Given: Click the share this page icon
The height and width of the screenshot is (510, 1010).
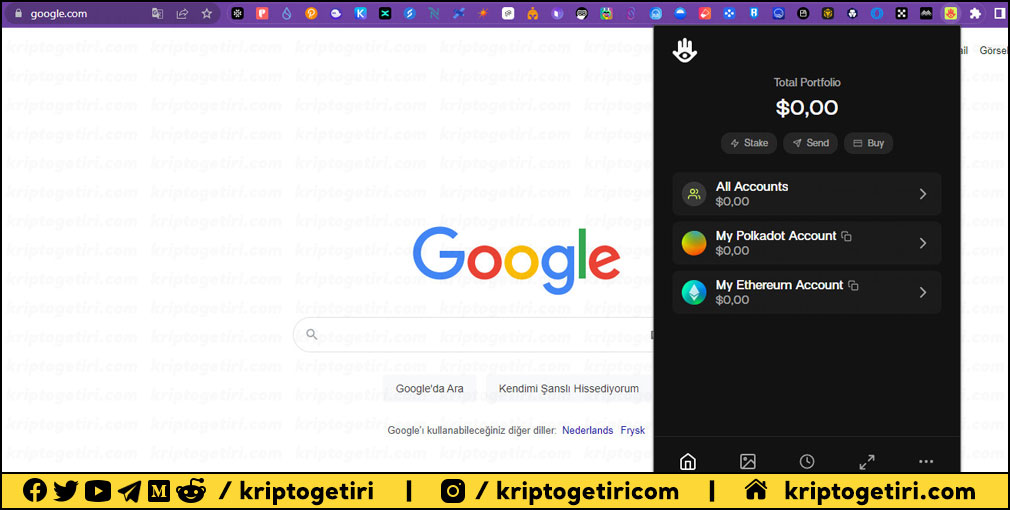Looking at the screenshot, I should click(182, 13).
